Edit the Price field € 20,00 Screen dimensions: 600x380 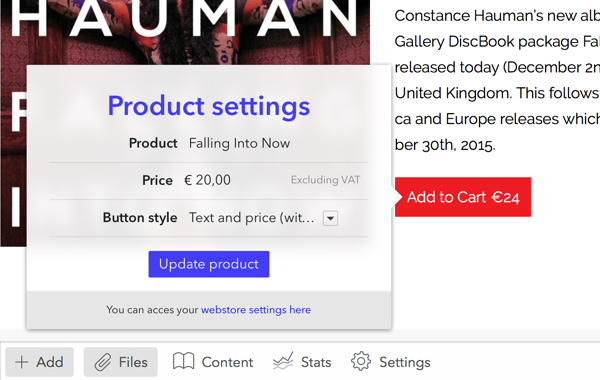[208, 180]
